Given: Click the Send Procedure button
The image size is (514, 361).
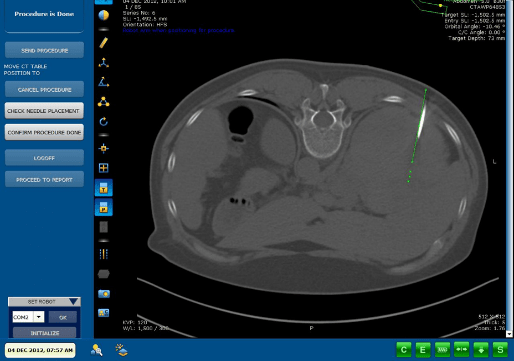Looking at the screenshot, I should (44, 50).
